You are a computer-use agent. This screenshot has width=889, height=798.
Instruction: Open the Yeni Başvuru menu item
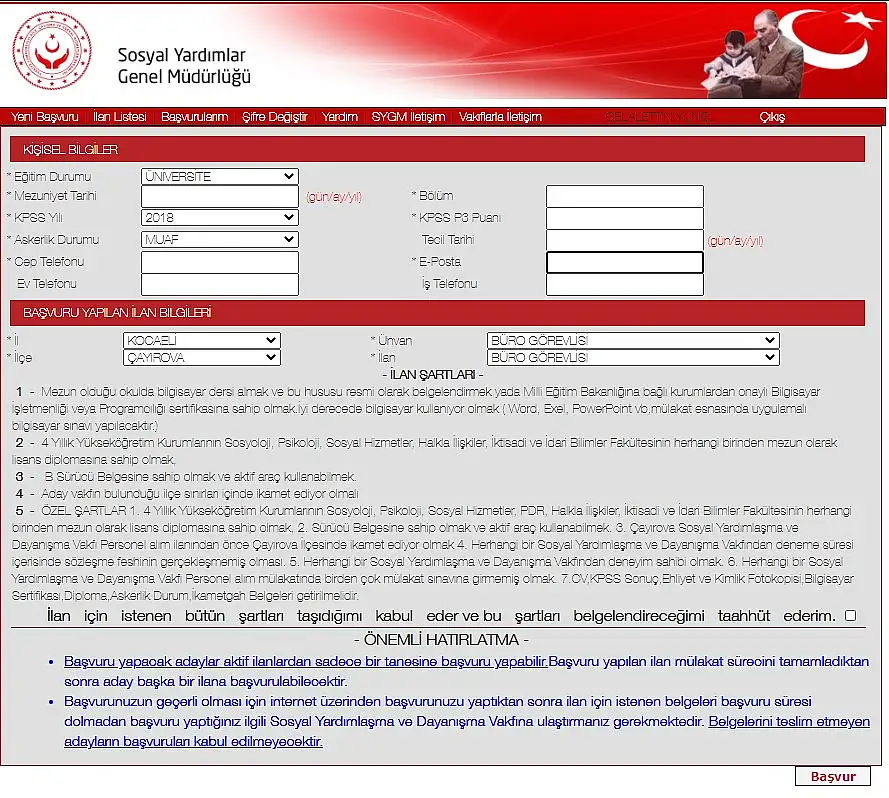click(45, 117)
